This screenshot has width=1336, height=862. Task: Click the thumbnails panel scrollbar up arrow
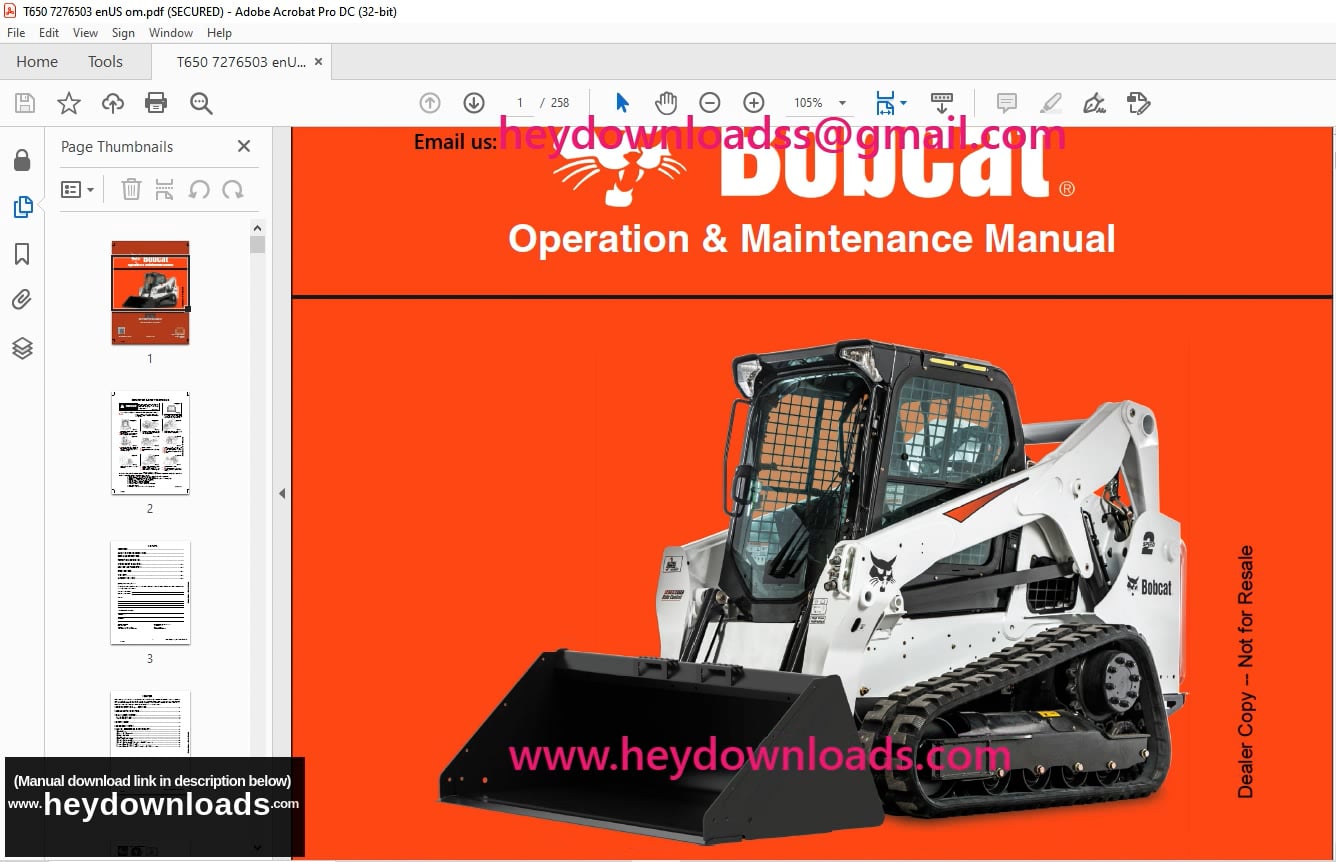pyautogui.click(x=257, y=227)
